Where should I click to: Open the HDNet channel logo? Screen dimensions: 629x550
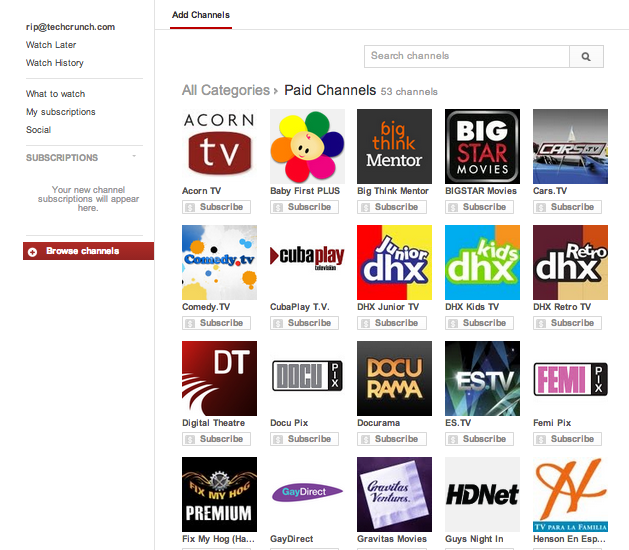click(482, 494)
